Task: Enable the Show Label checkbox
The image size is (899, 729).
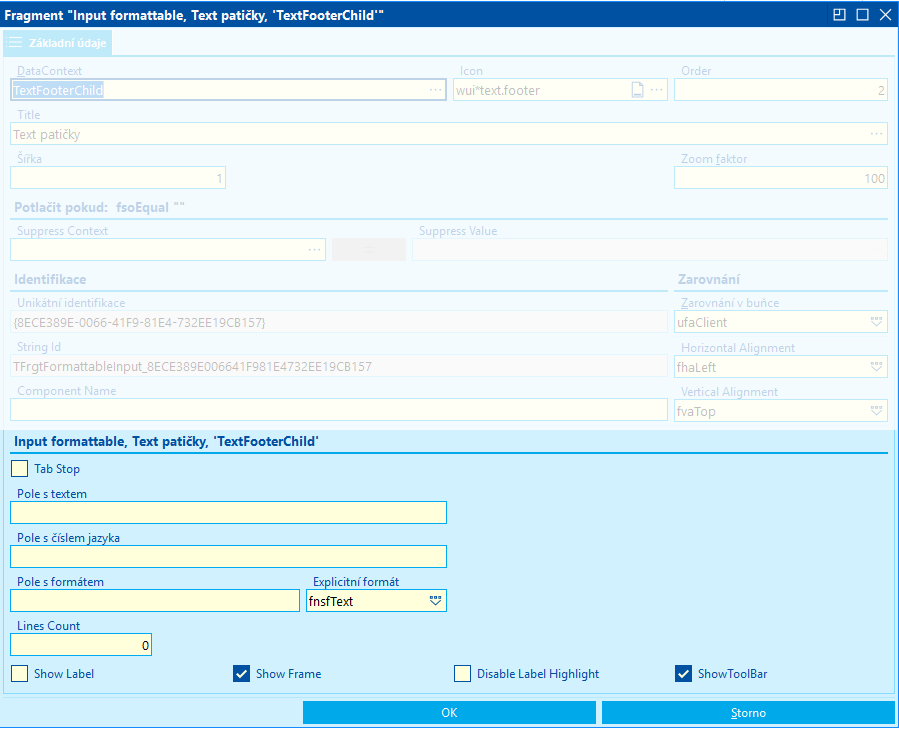Action: 19,673
